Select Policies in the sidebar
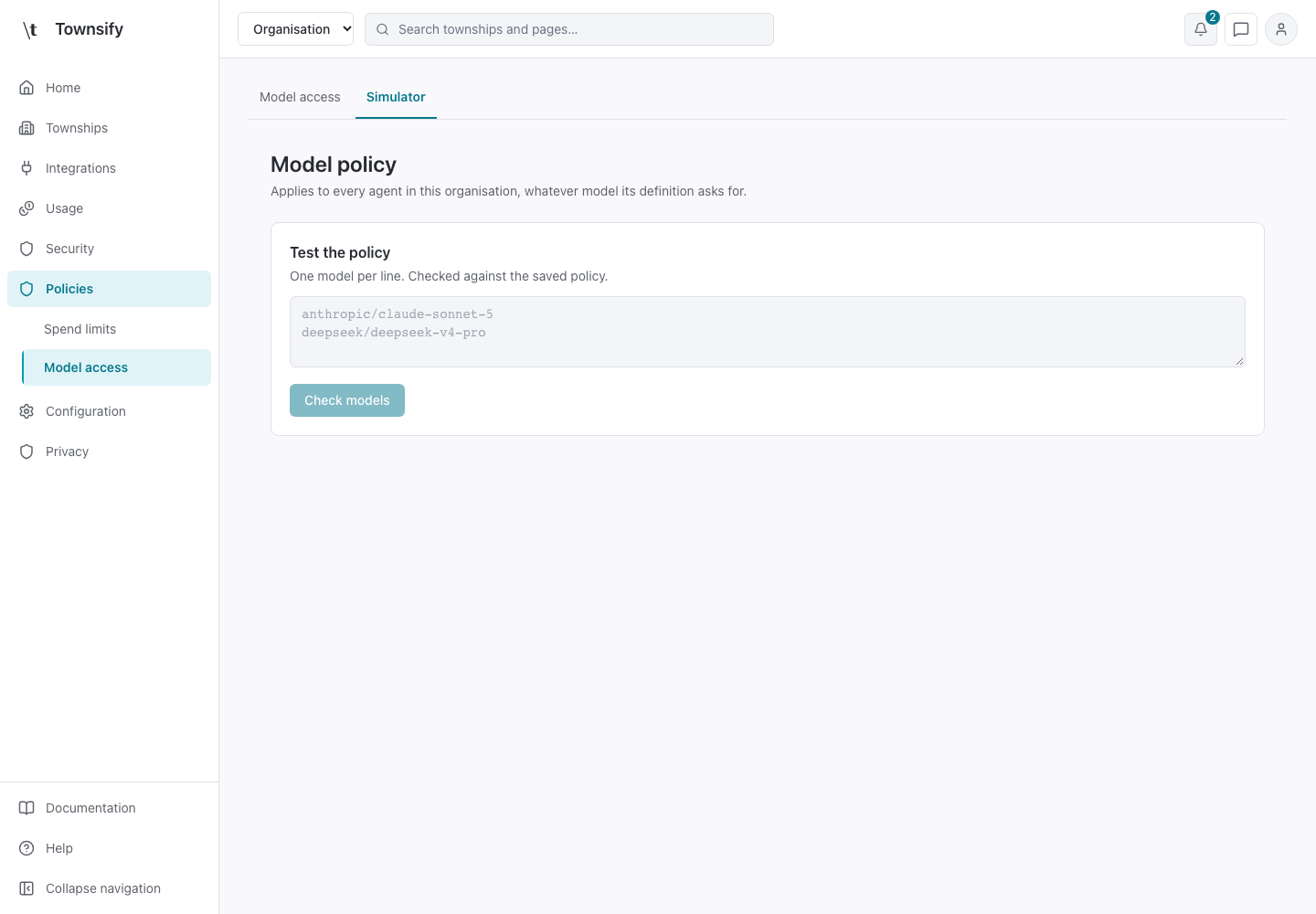1316x914 pixels. 109,289
